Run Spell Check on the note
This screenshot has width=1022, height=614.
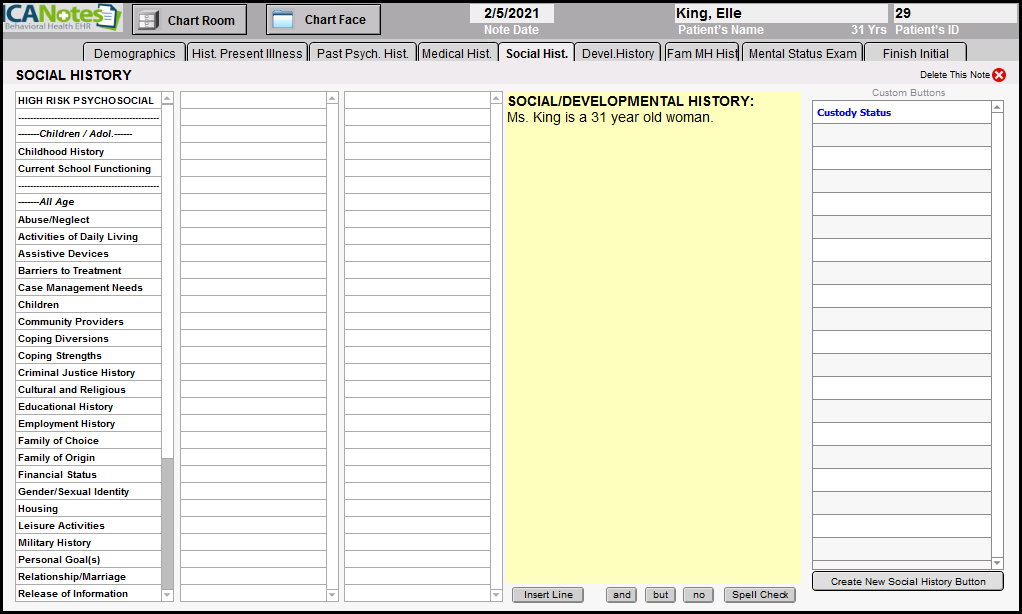click(760, 595)
